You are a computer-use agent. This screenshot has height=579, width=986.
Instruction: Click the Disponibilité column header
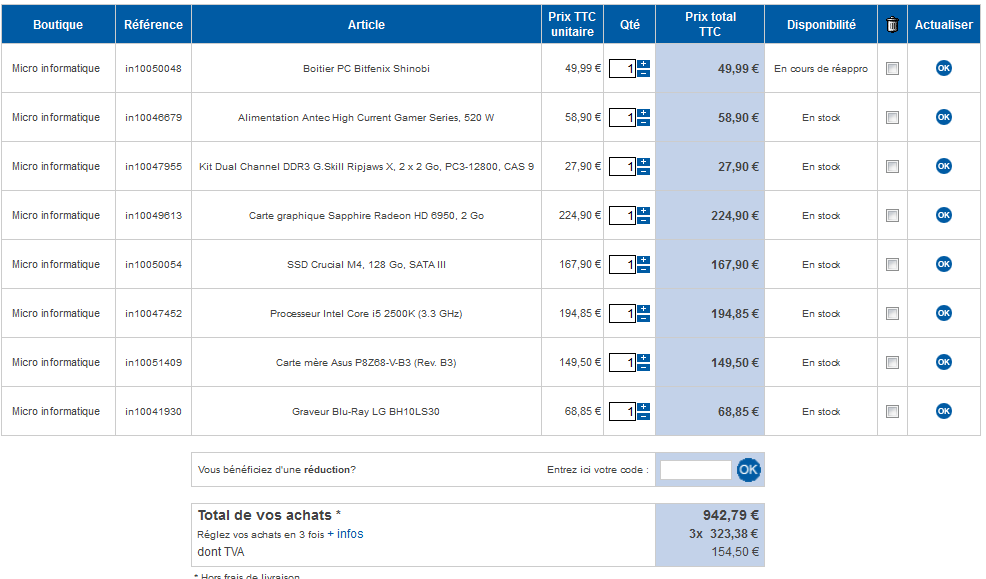(x=820, y=25)
